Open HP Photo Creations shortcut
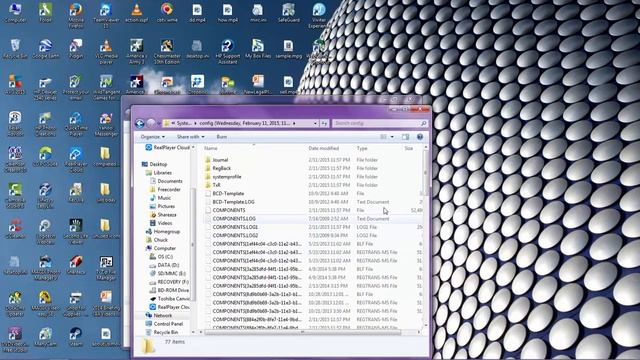The image size is (640, 360). (x=45, y=124)
